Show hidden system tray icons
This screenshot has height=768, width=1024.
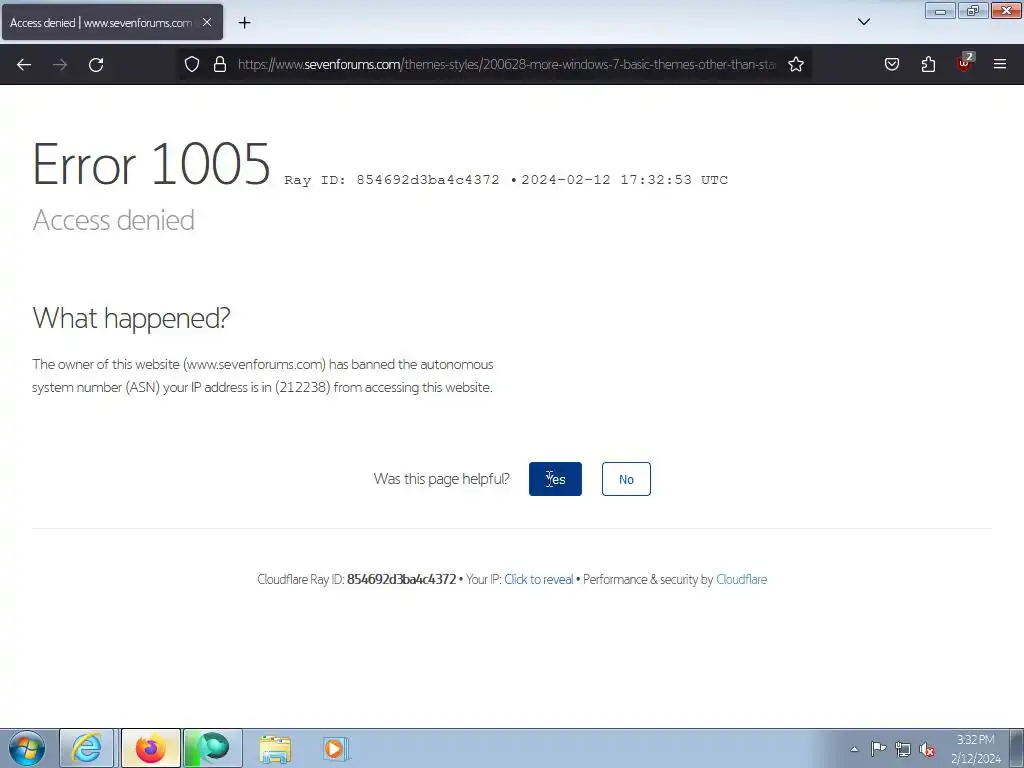point(854,749)
